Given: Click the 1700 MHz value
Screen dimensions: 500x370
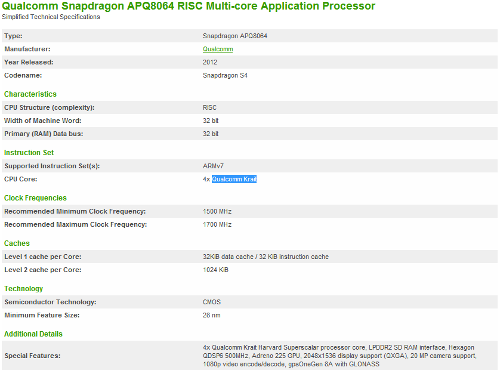Looking at the screenshot, I should coord(217,225).
